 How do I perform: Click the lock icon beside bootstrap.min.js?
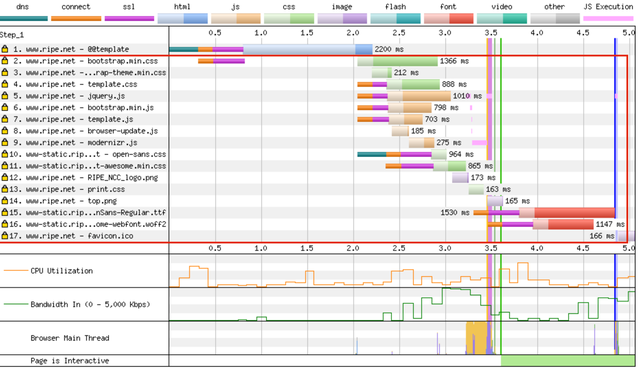(x=5, y=107)
